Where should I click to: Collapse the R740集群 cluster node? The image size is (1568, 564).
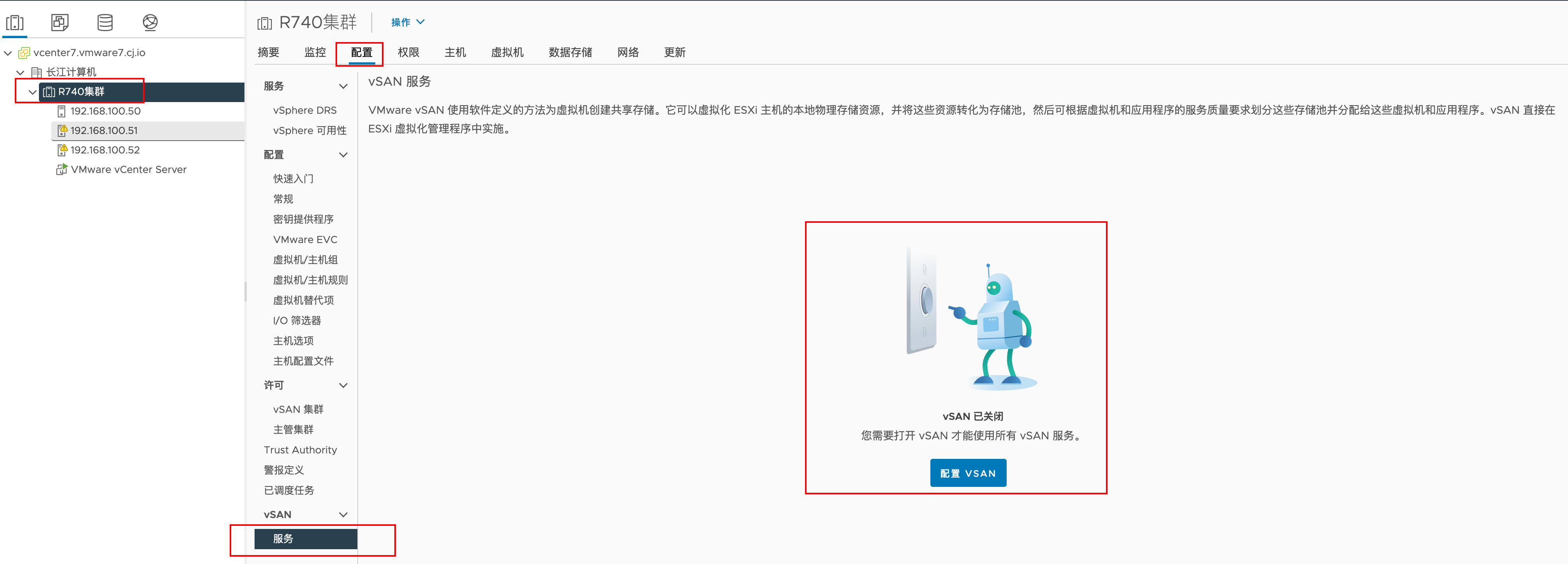click(x=32, y=92)
